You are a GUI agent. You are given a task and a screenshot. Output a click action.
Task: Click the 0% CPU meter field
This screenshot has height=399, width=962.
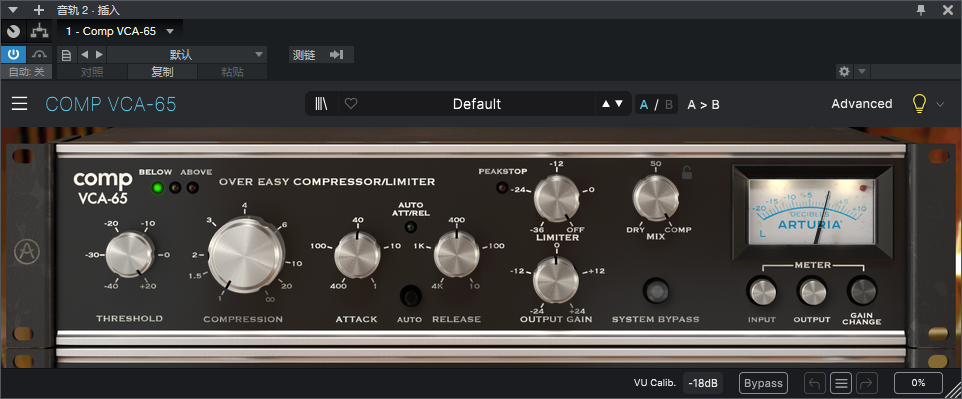(918, 383)
